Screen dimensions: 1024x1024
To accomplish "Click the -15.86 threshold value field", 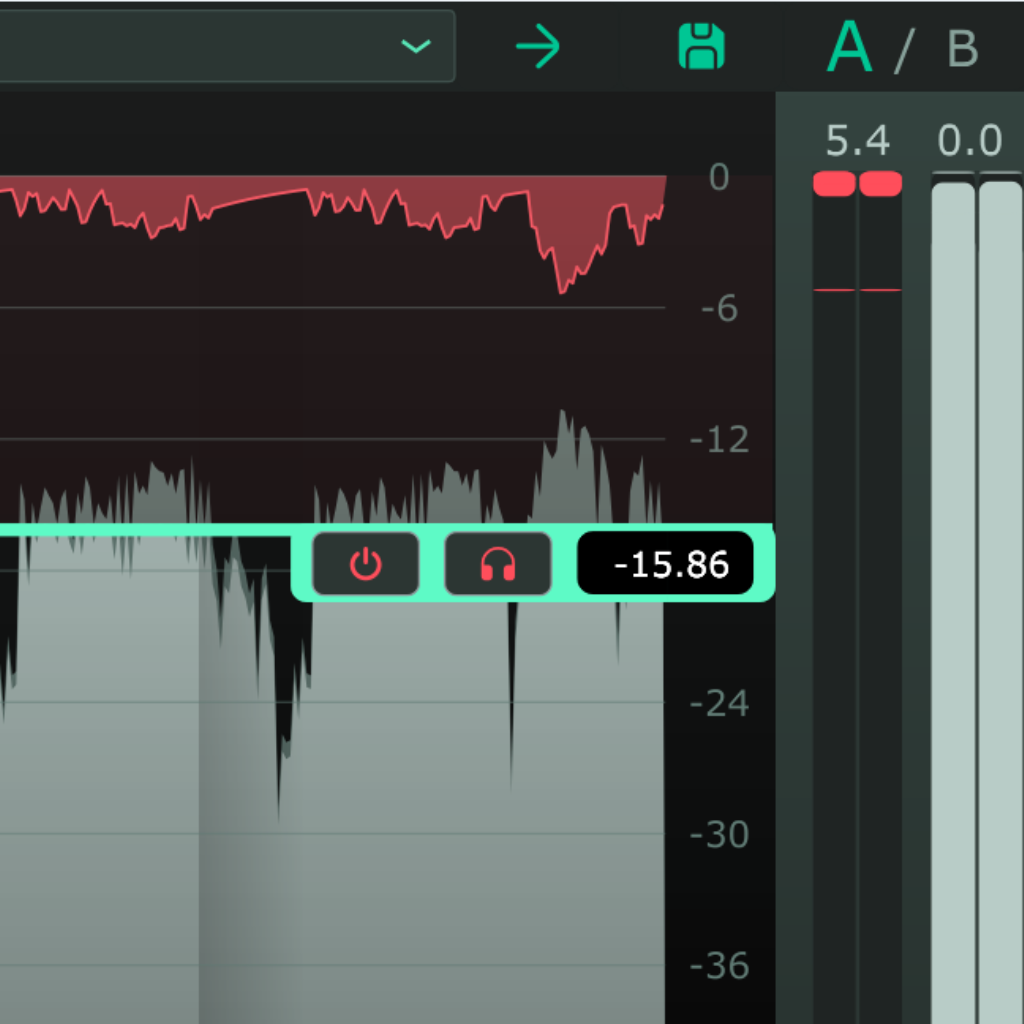I will (x=665, y=564).
